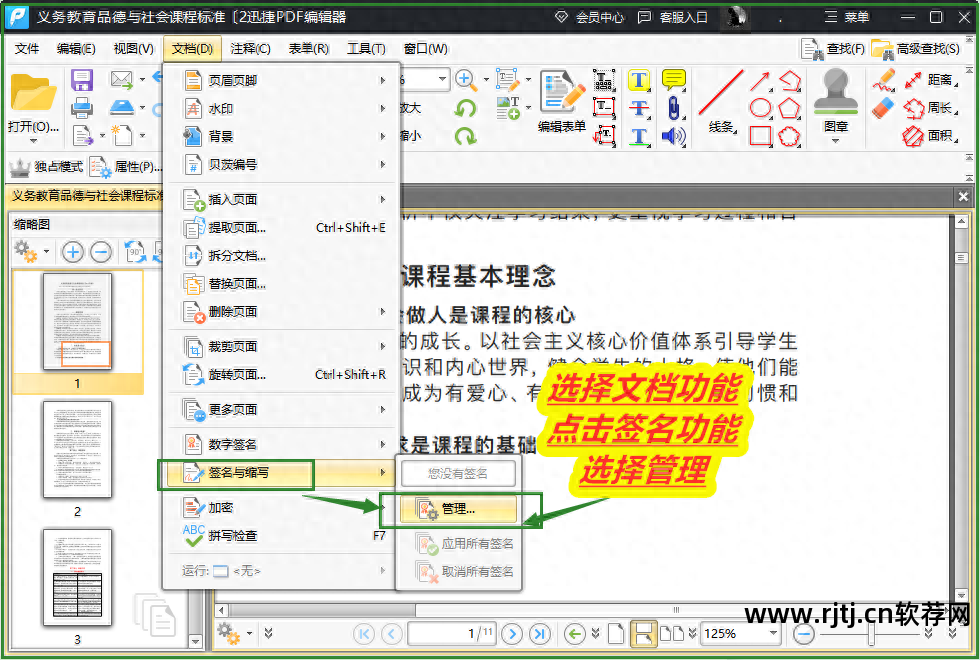Open the 文件 menu
This screenshot has width=980, height=660.
tap(27, 49)
